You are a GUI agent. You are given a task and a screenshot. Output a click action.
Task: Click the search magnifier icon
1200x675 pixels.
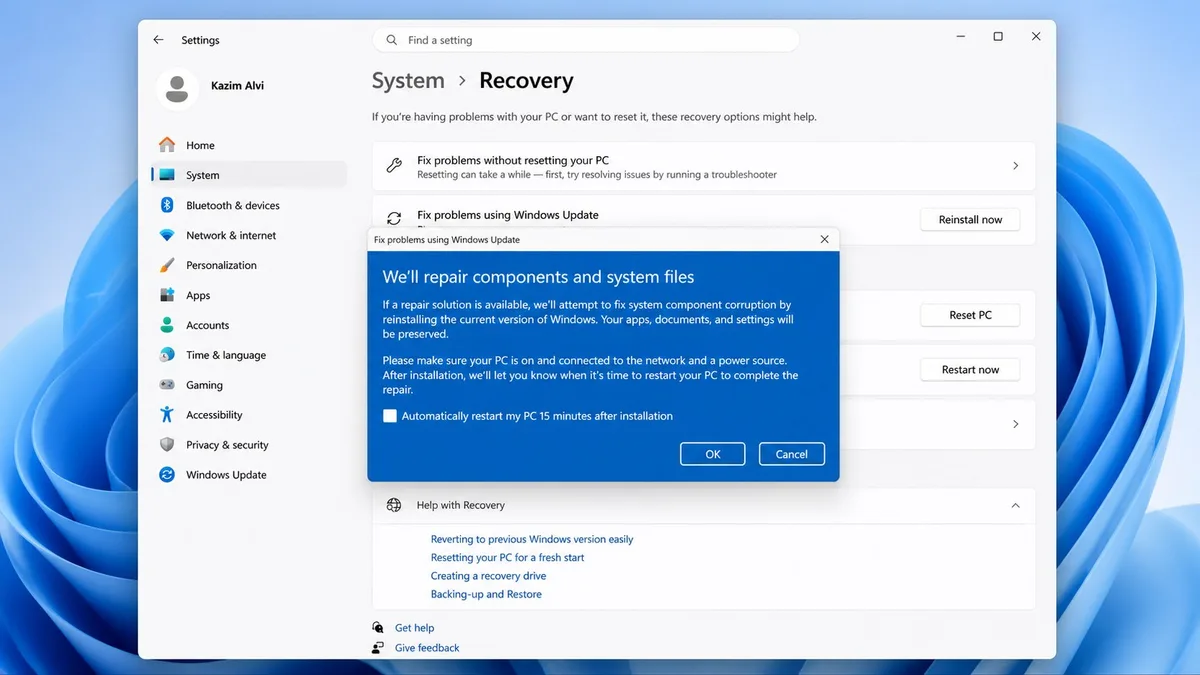coord(391,40)
